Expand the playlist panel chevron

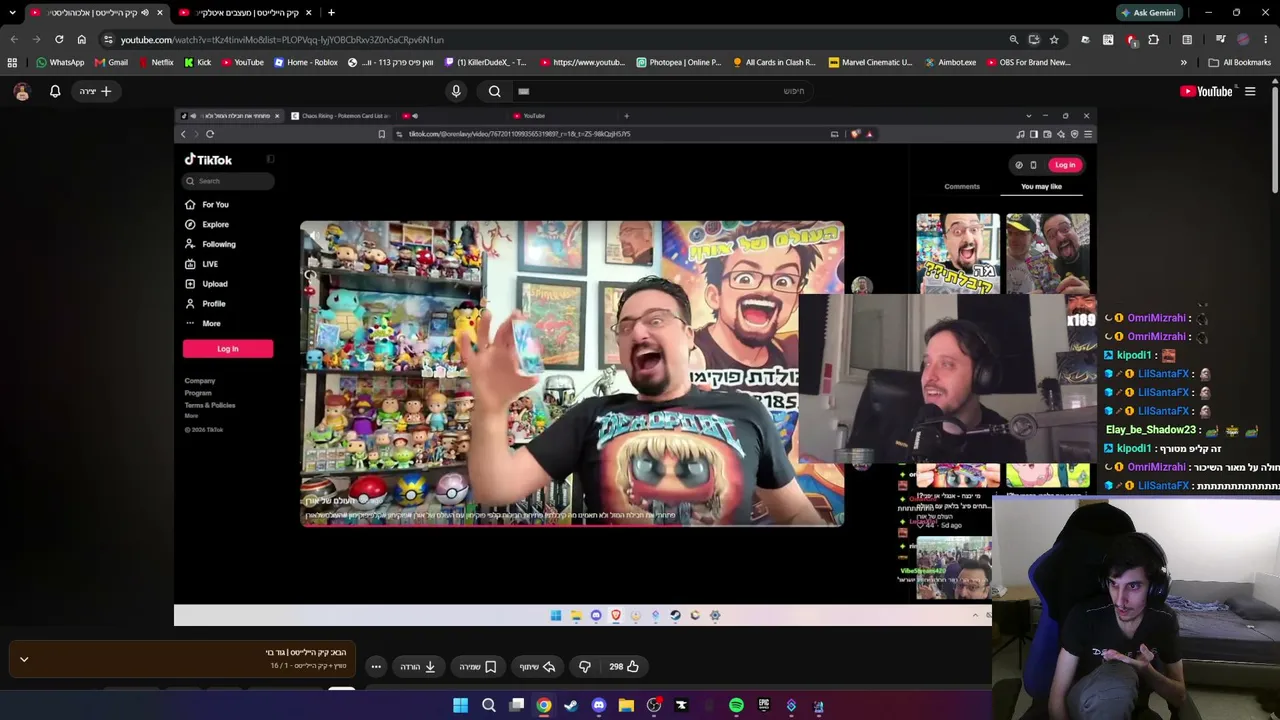point(24,660)
